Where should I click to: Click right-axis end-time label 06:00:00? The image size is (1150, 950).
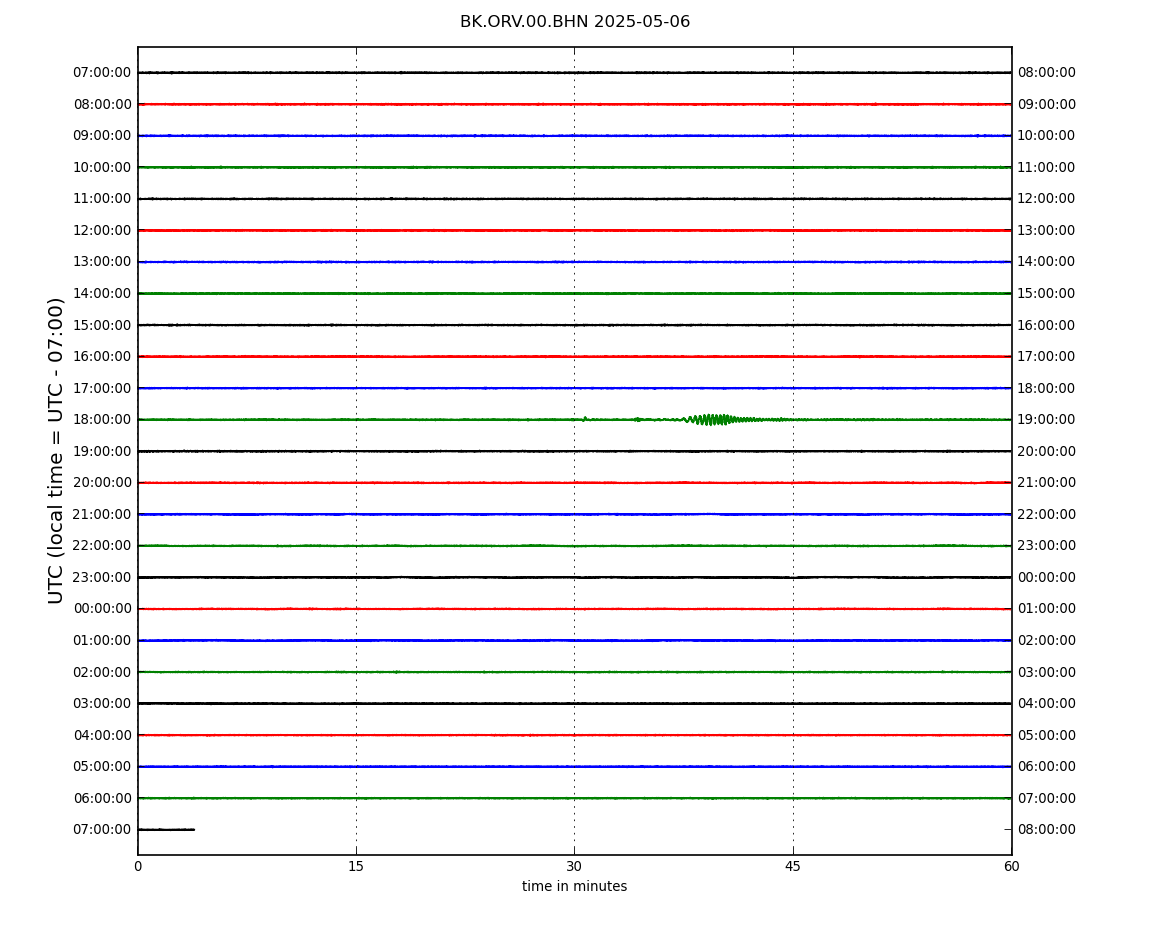tap(1047, 767)
